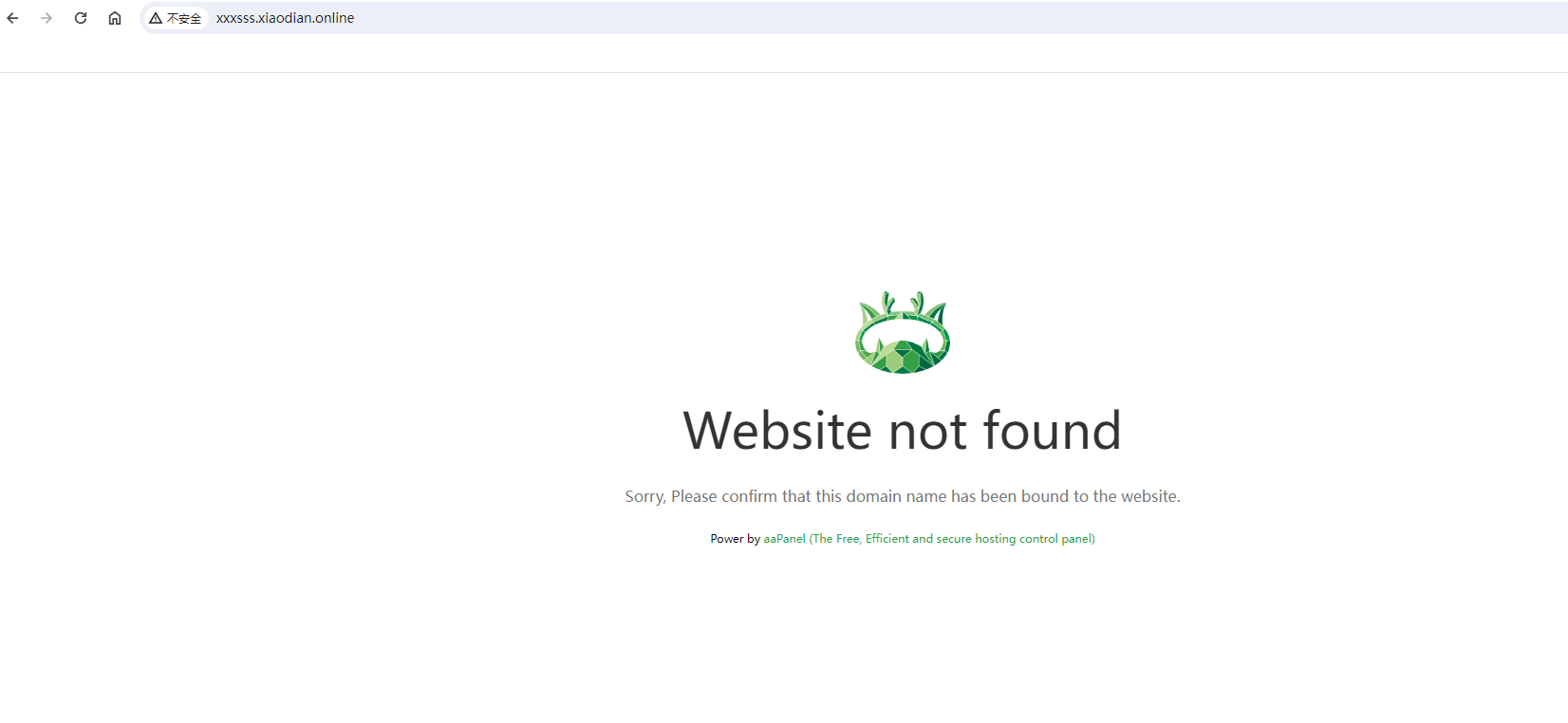Open site info via 不安全 label
This screenshot has width=1568, height=723.
tap(184, 18)
